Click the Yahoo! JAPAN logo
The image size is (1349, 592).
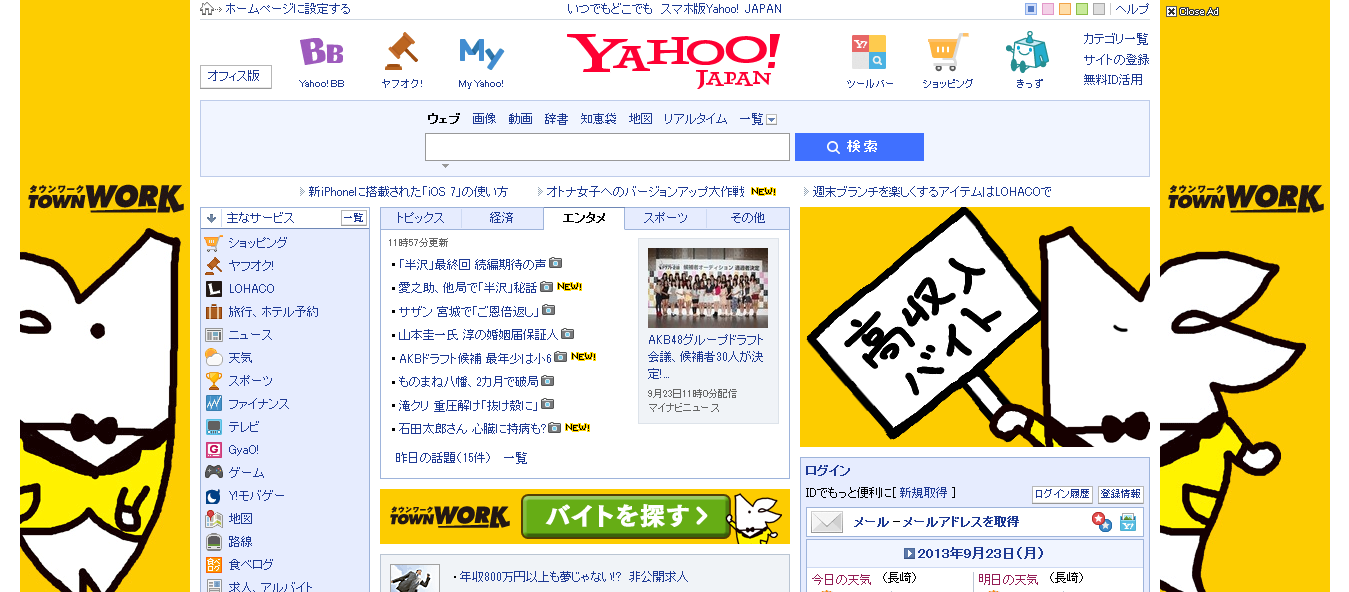pyautogui.click(x=674, y=59)
